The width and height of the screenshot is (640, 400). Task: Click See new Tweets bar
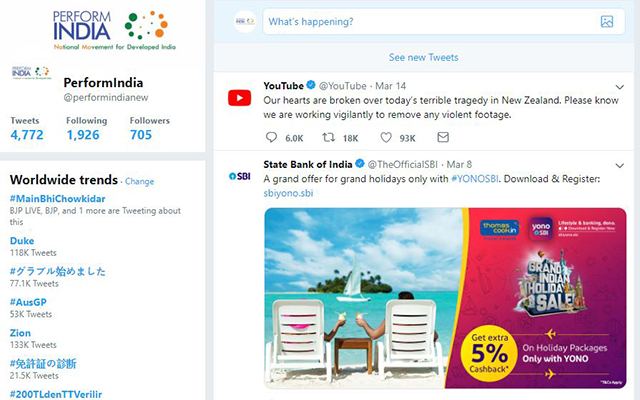pos(424,58)
